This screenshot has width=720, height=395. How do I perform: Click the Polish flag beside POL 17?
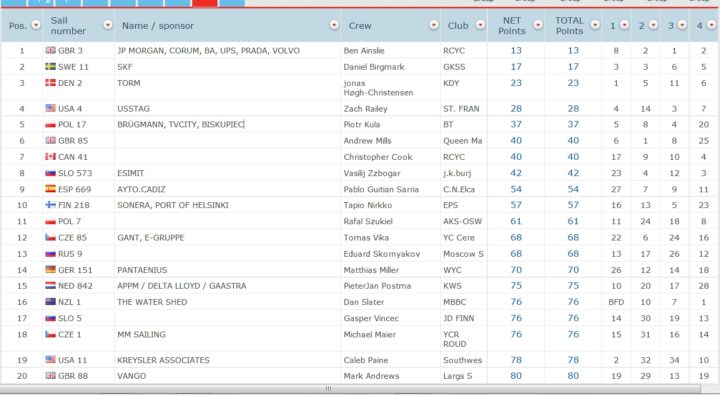[51, 124]
